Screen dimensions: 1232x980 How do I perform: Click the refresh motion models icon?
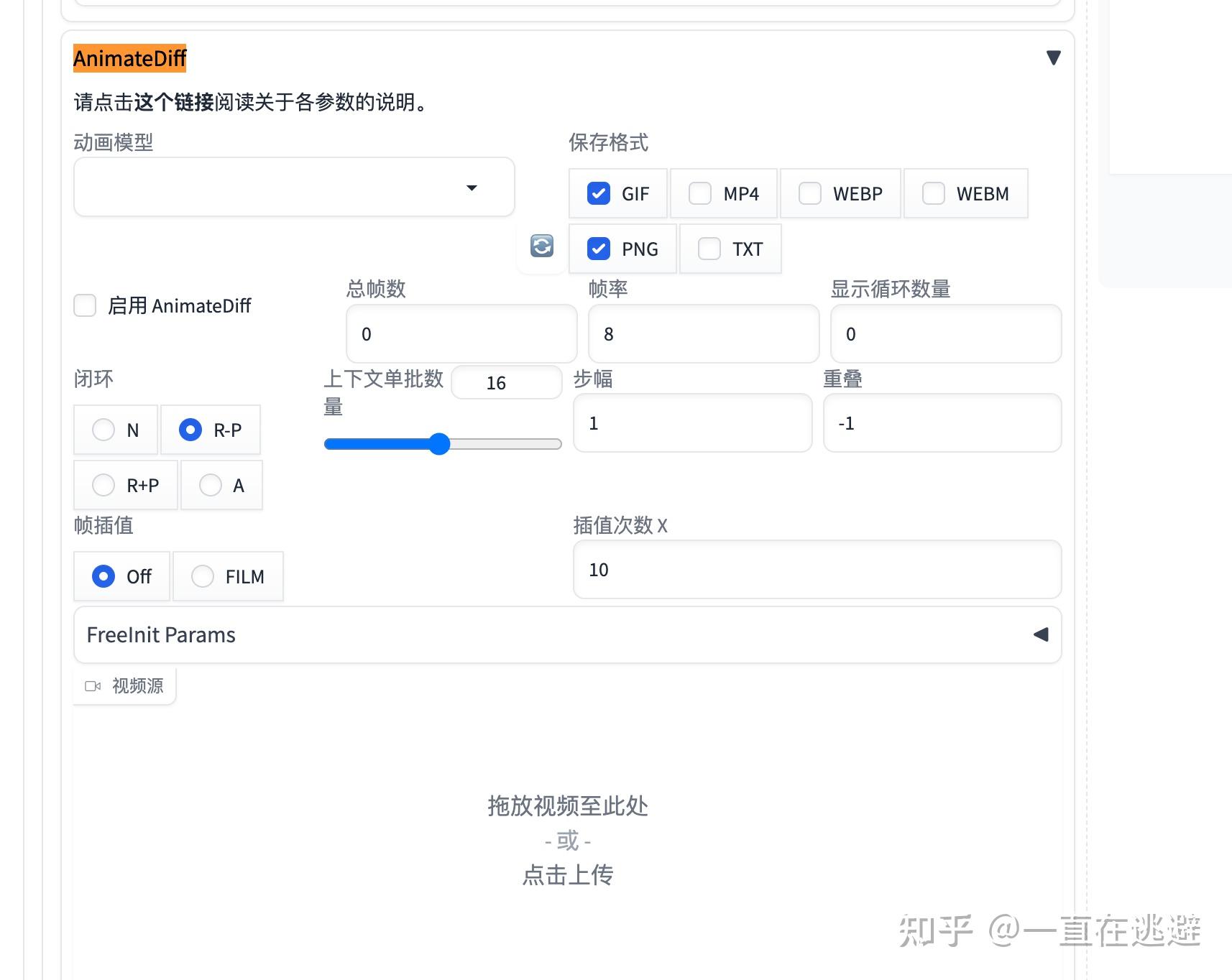tap(542, 246)
